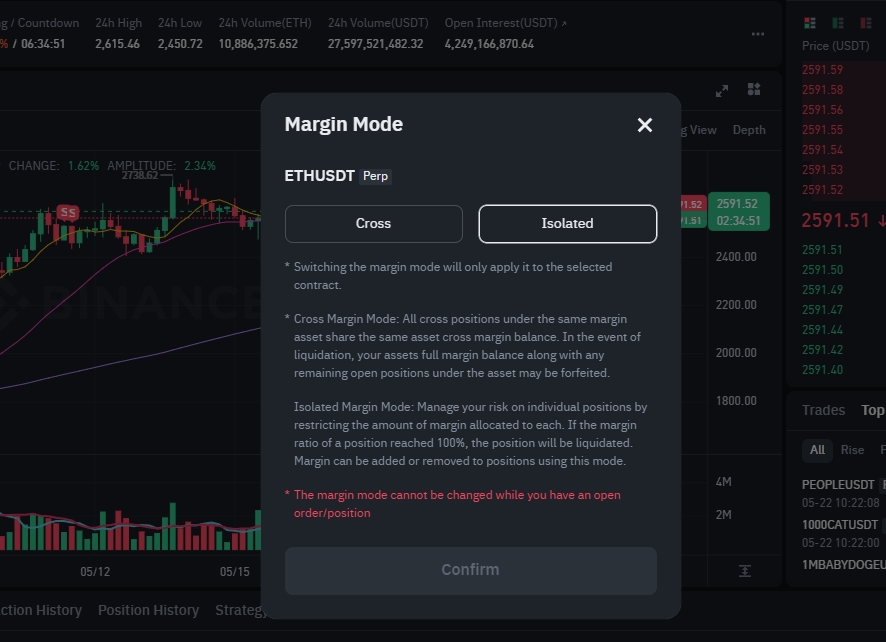Open the three-dots more options menu

(758, 34)
